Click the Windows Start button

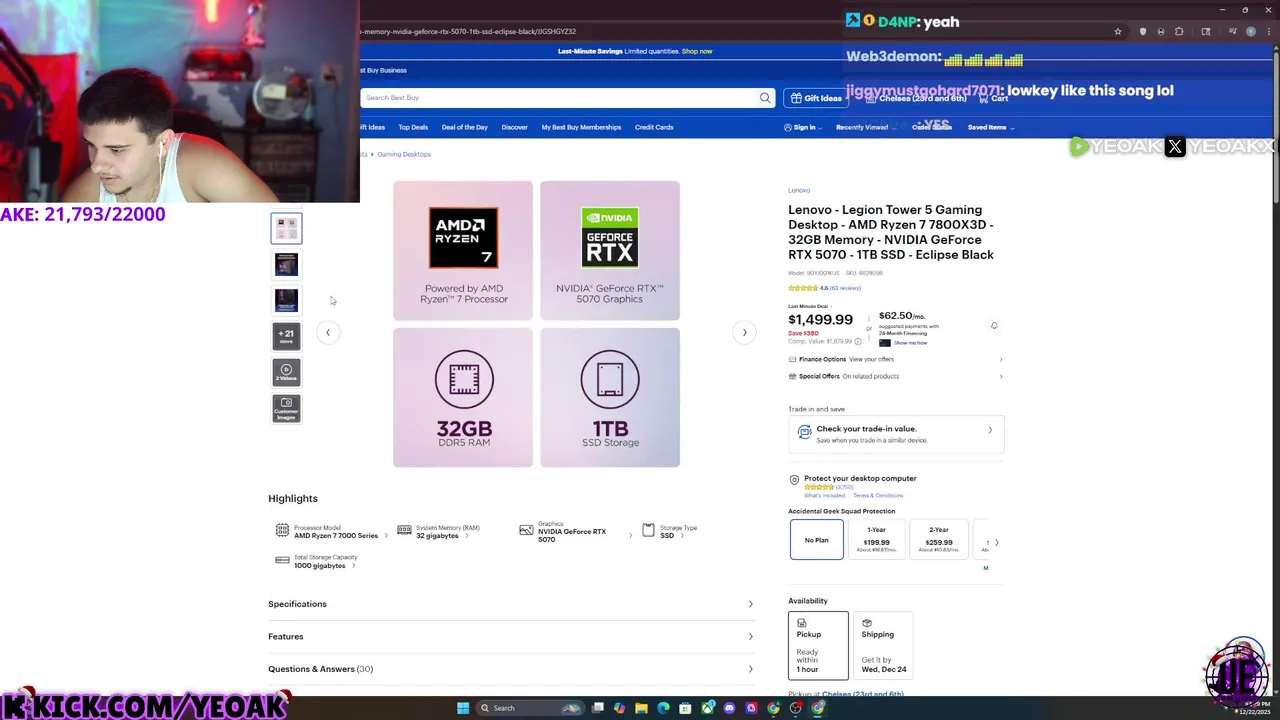(463, 708)
